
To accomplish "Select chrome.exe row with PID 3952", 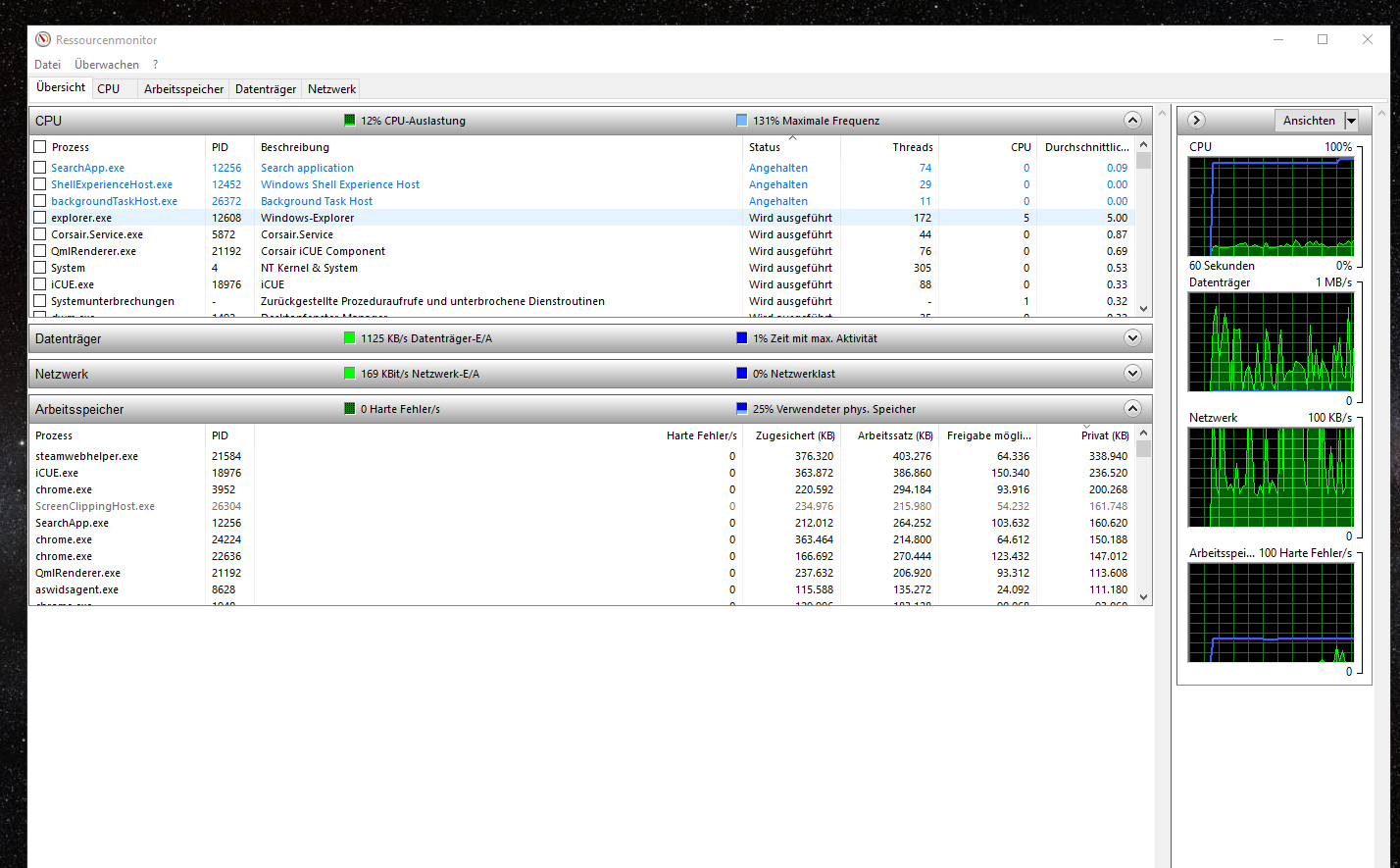I will pos(582,489).
